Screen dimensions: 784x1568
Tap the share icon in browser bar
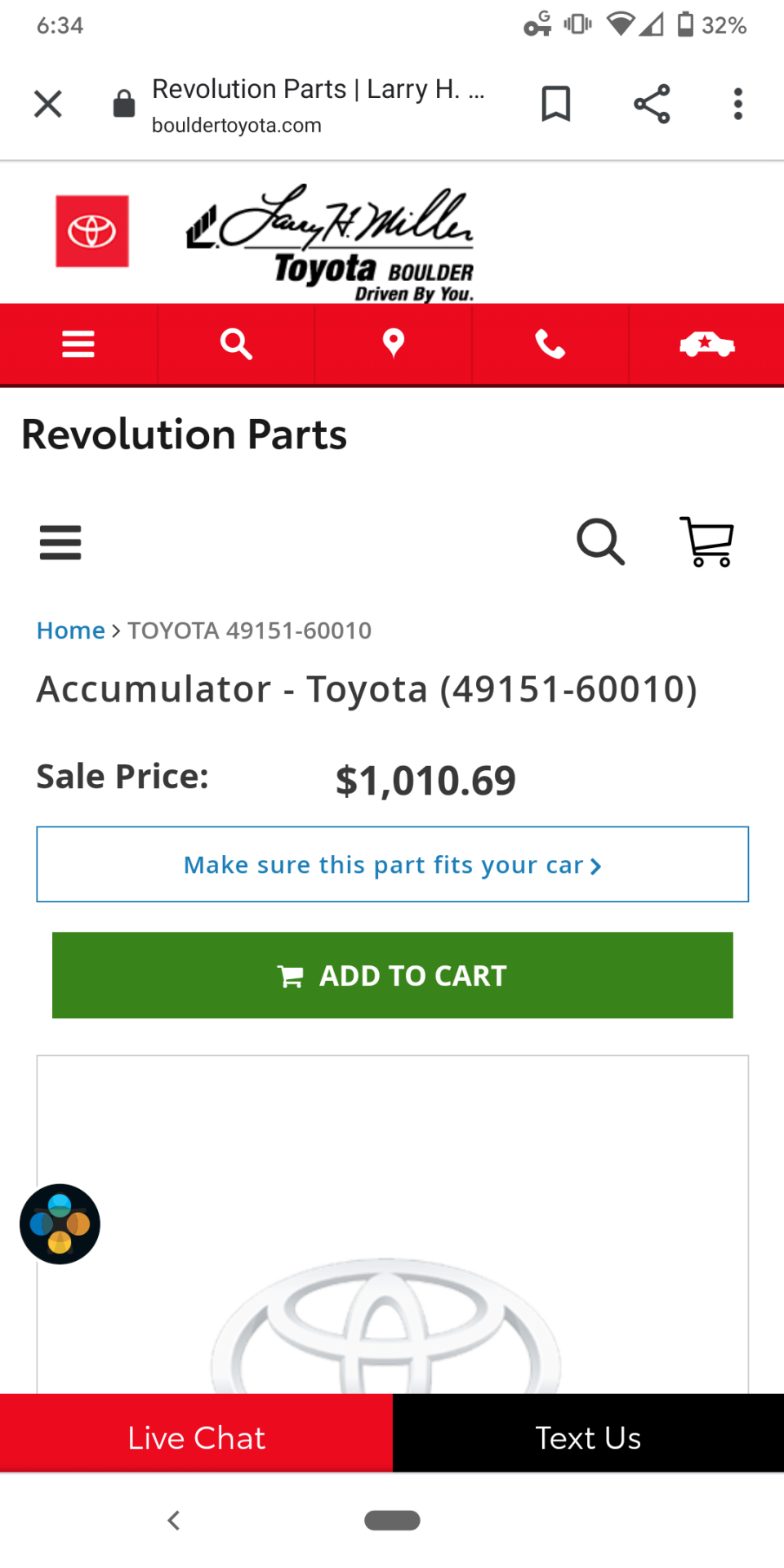coord(652,104)
